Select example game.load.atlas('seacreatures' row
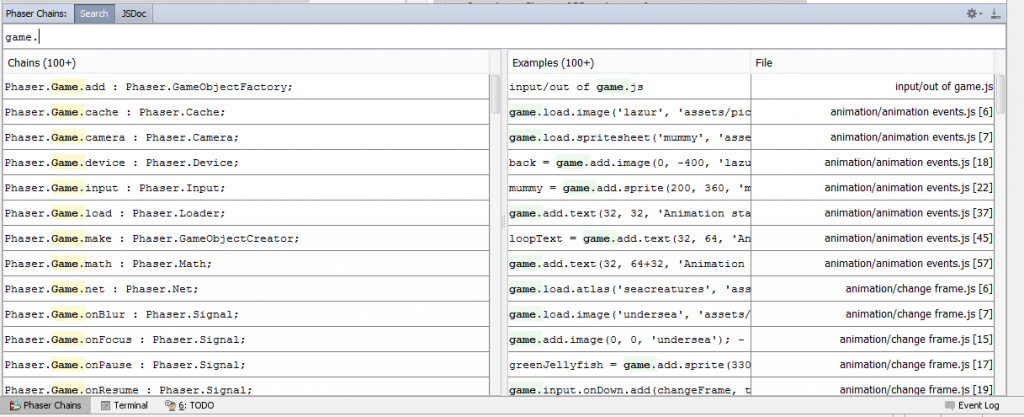1024x417 pixels. point(629,289)
